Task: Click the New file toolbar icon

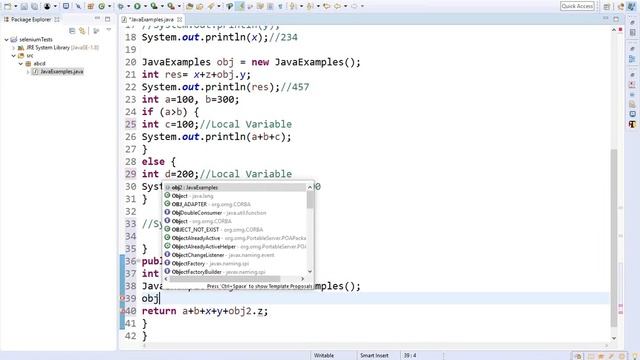Action: [7, 6]
